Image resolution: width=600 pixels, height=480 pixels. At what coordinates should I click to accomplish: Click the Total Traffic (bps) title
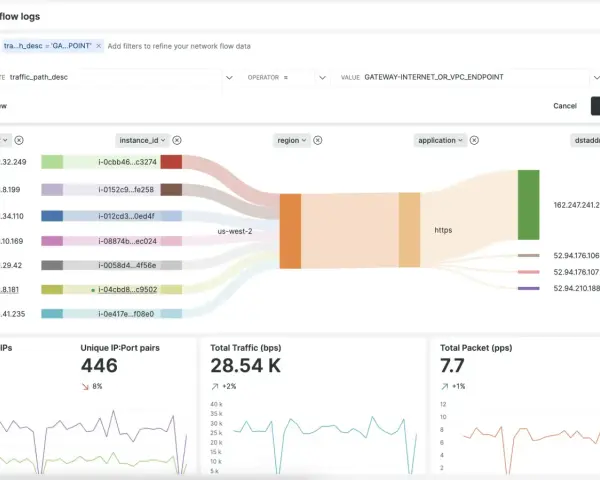[246, 348]
